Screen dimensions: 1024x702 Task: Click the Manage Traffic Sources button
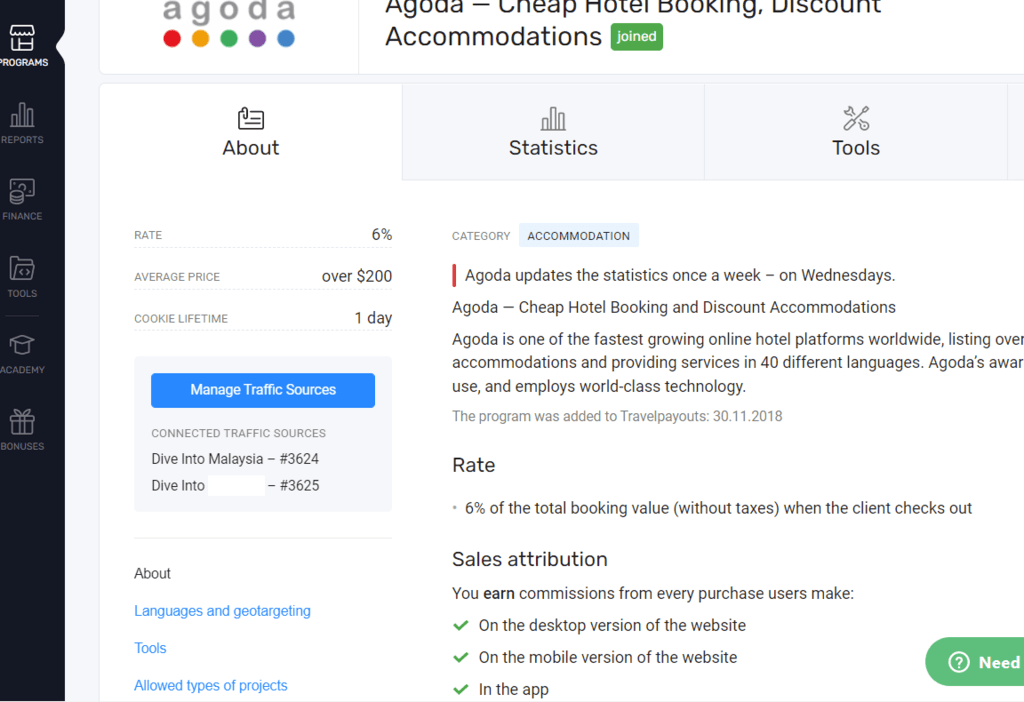pos(263,390)
